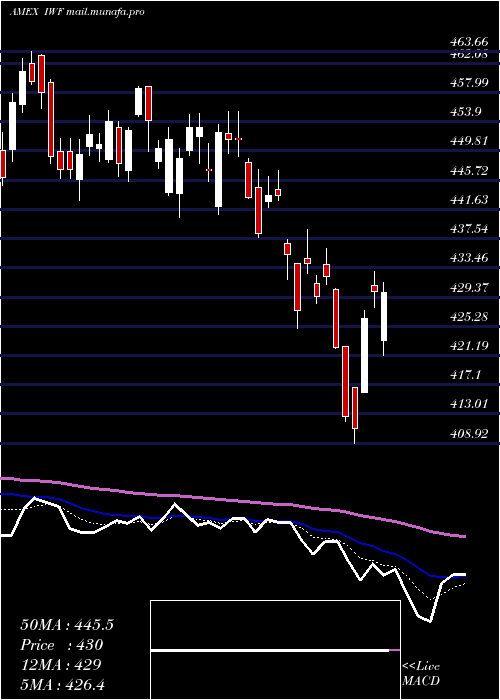Click the 5MA : 426.4 readout
This screenshot has width=500, height=700.
pyautogui.click(x=63, y=685)
